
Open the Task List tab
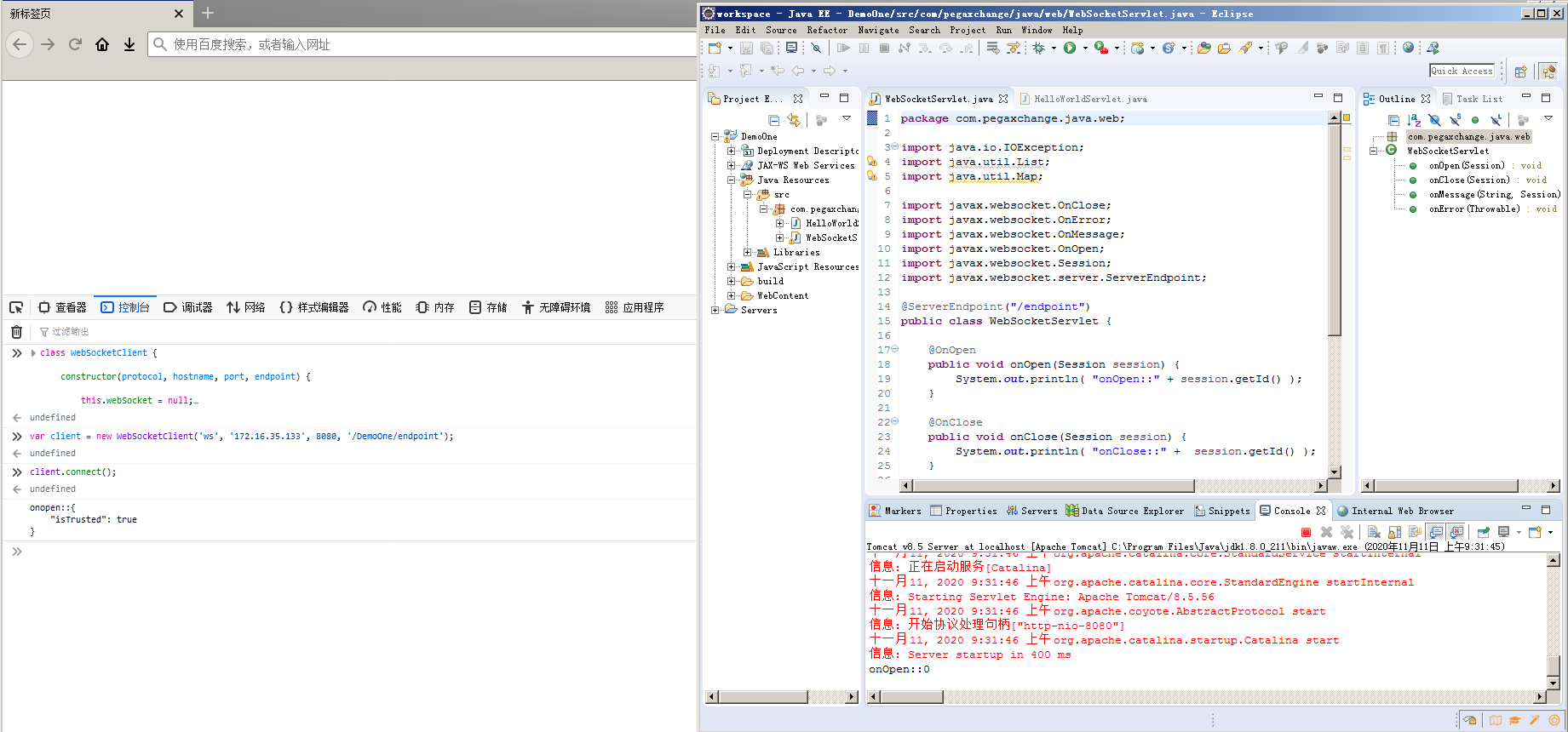pyautogui.click(x=1472, y=99)
